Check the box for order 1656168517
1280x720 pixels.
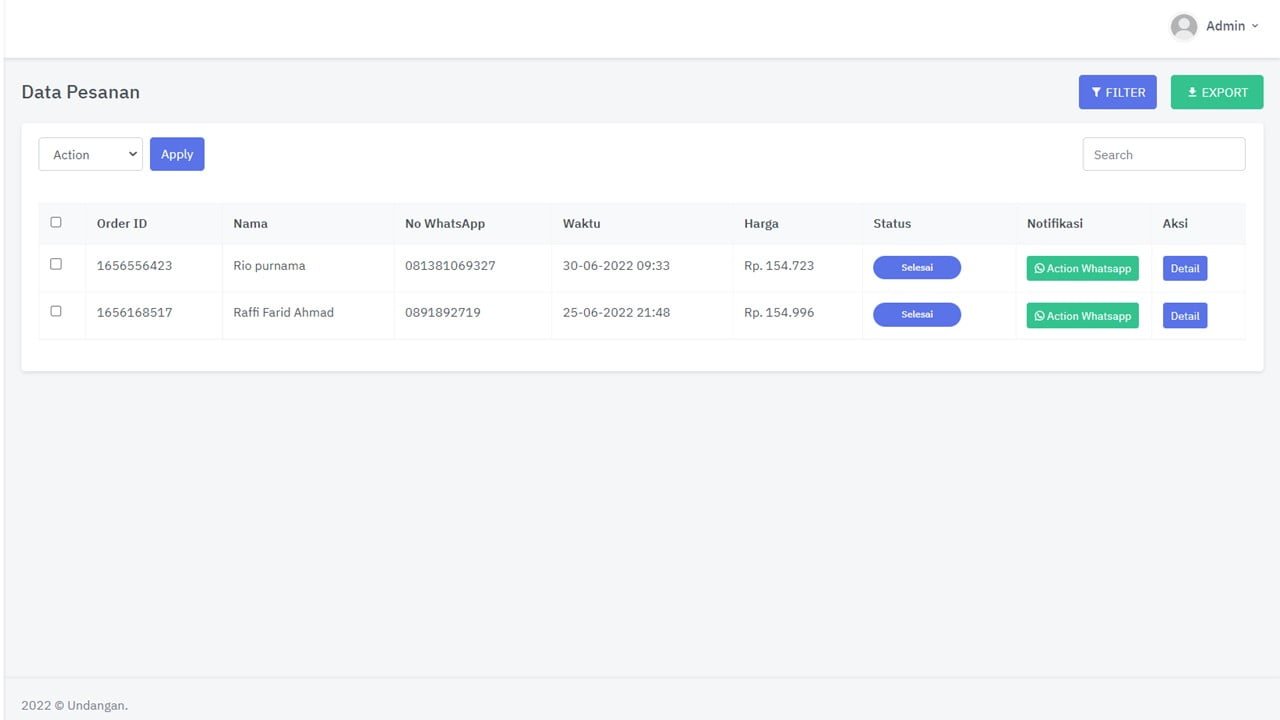pyautogui.click(x=56, y=311)
